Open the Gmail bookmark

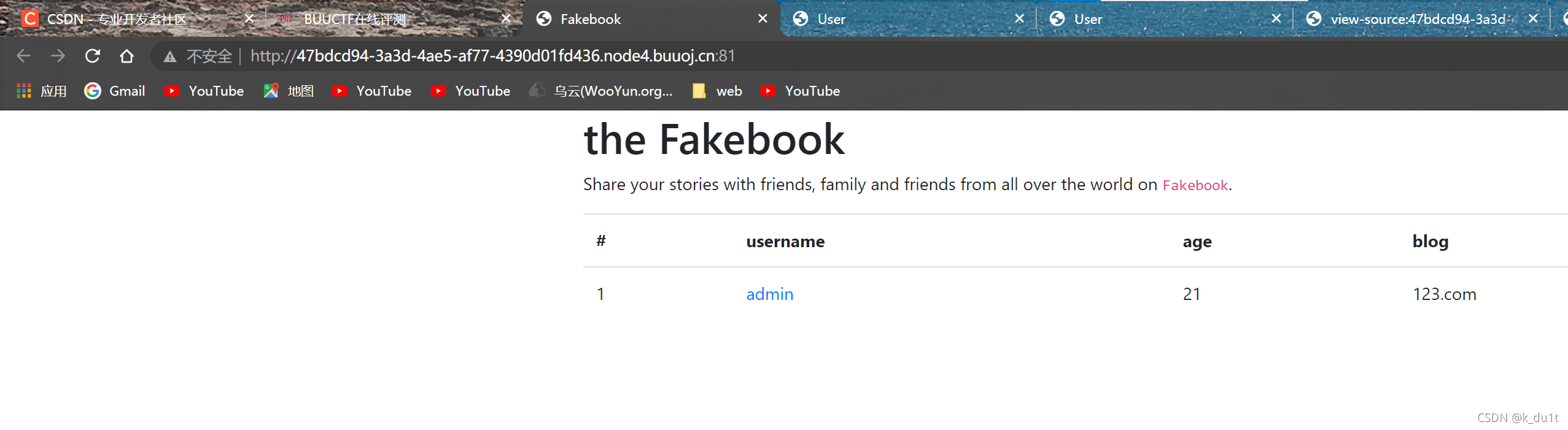coord(115,91)
